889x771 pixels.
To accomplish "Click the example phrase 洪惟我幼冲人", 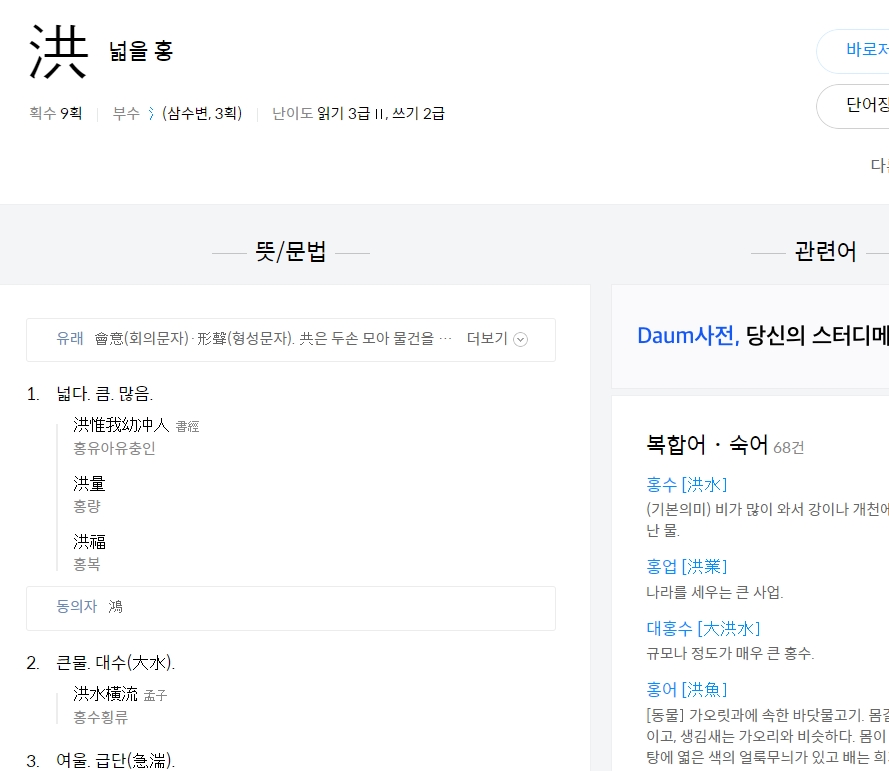I will pos(120,425).
